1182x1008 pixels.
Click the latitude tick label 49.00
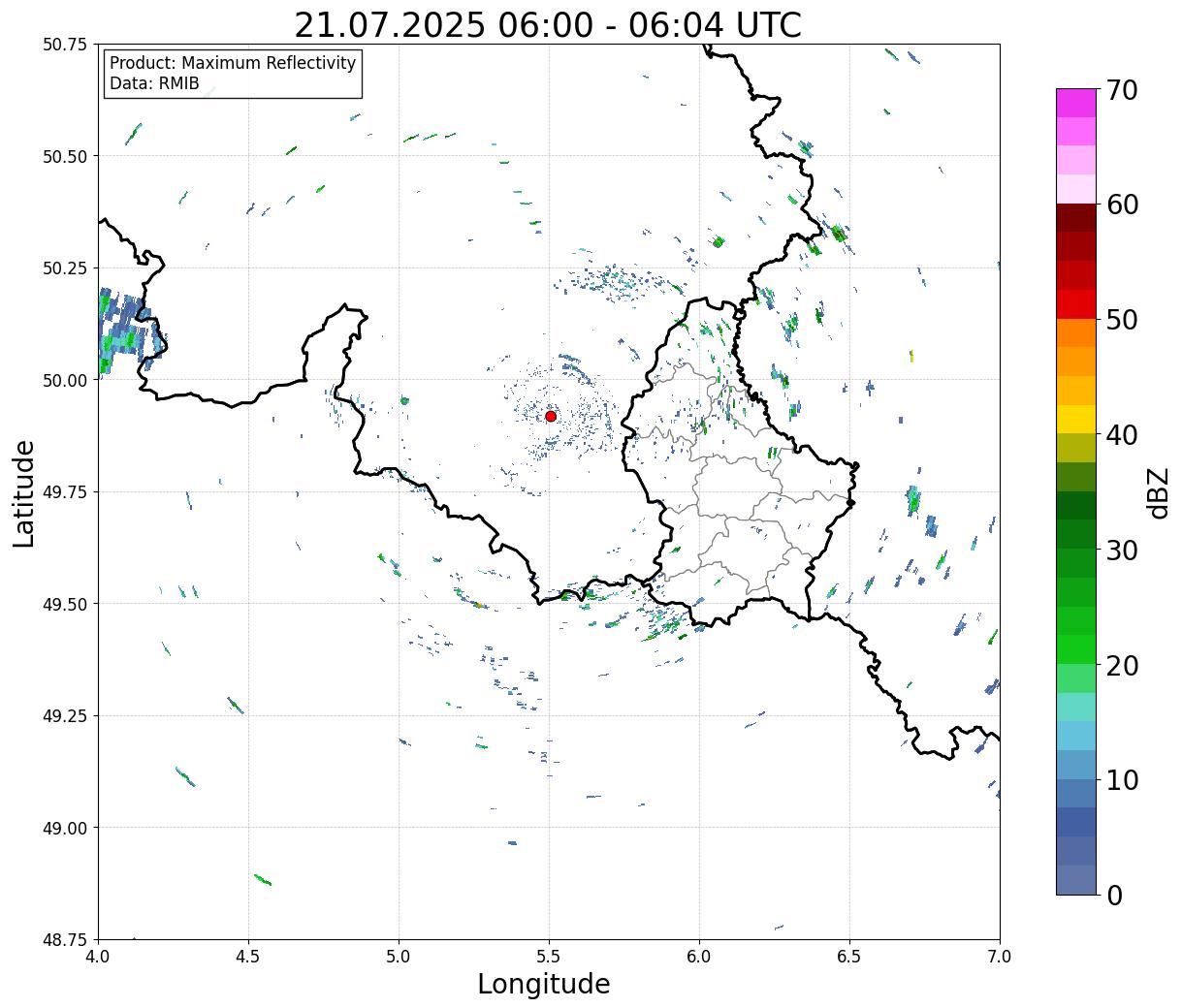pyautogui.click(x=65, y=828)
